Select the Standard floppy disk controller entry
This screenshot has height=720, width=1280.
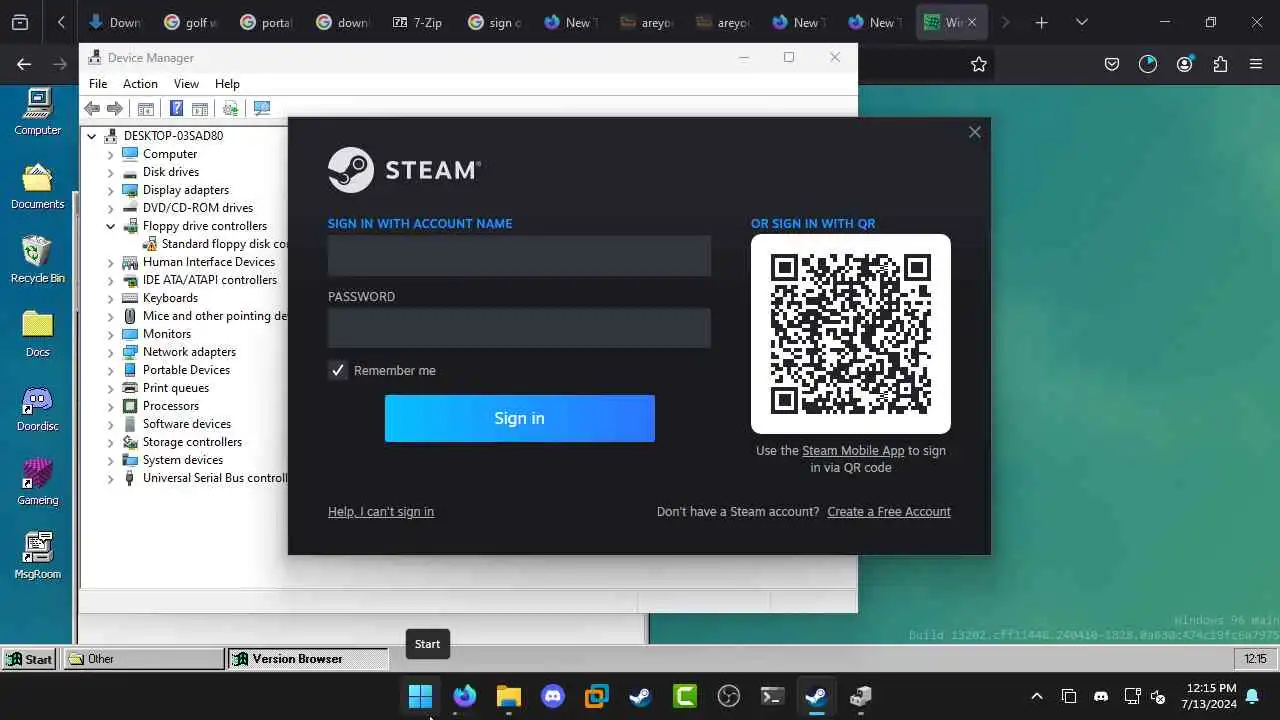[216, 244]
